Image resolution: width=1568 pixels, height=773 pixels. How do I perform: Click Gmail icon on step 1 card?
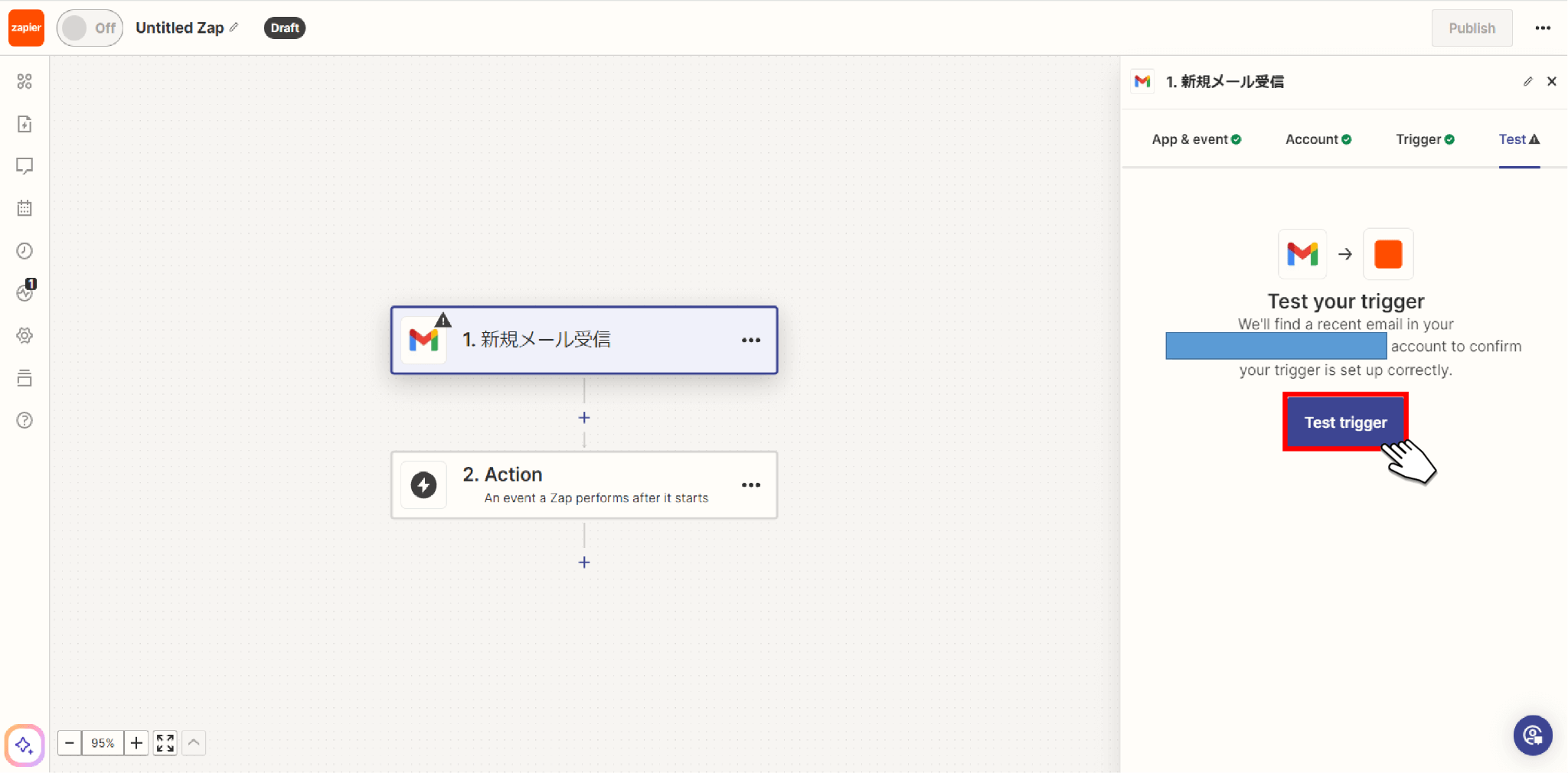tap(423, 340)
